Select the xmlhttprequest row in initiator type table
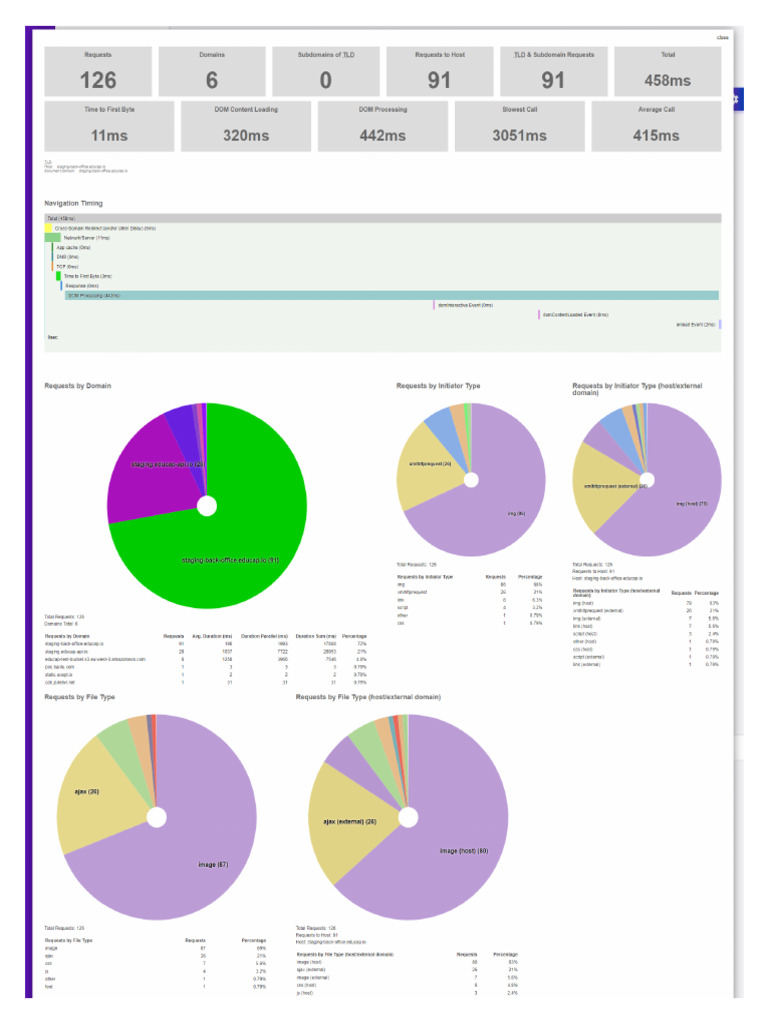 click(470, 592)
